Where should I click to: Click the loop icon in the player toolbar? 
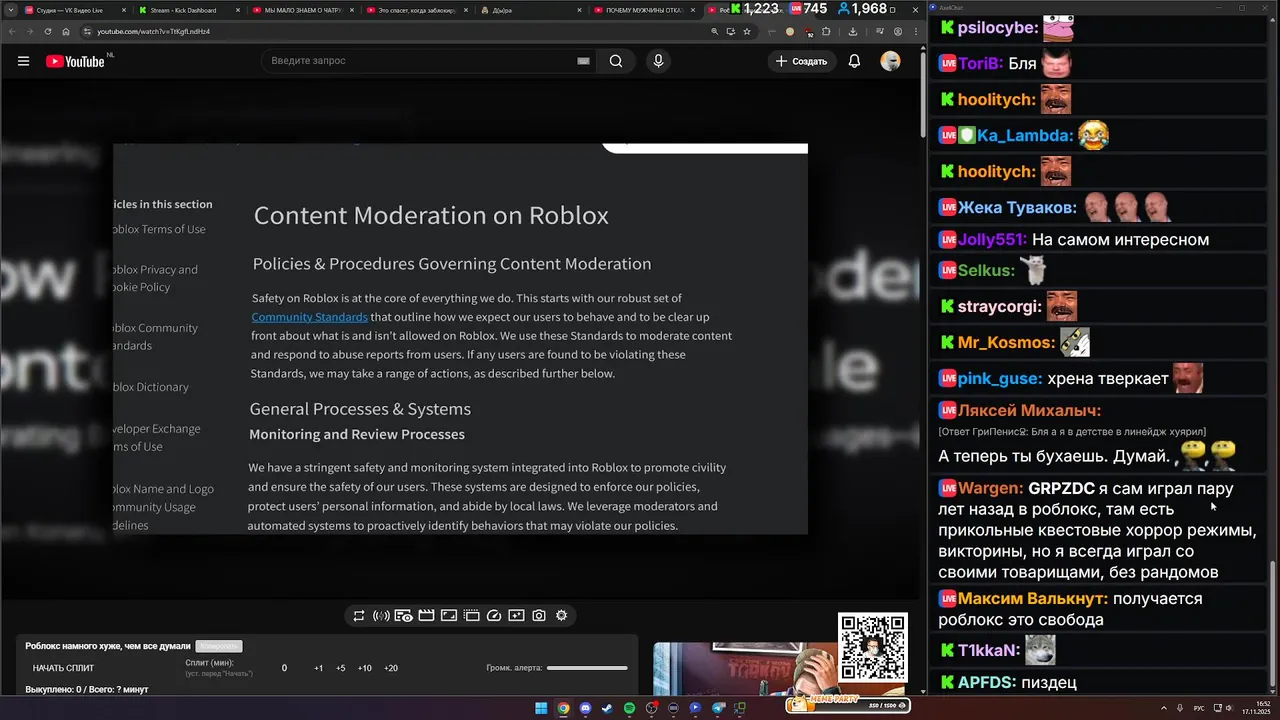[359, 616]
